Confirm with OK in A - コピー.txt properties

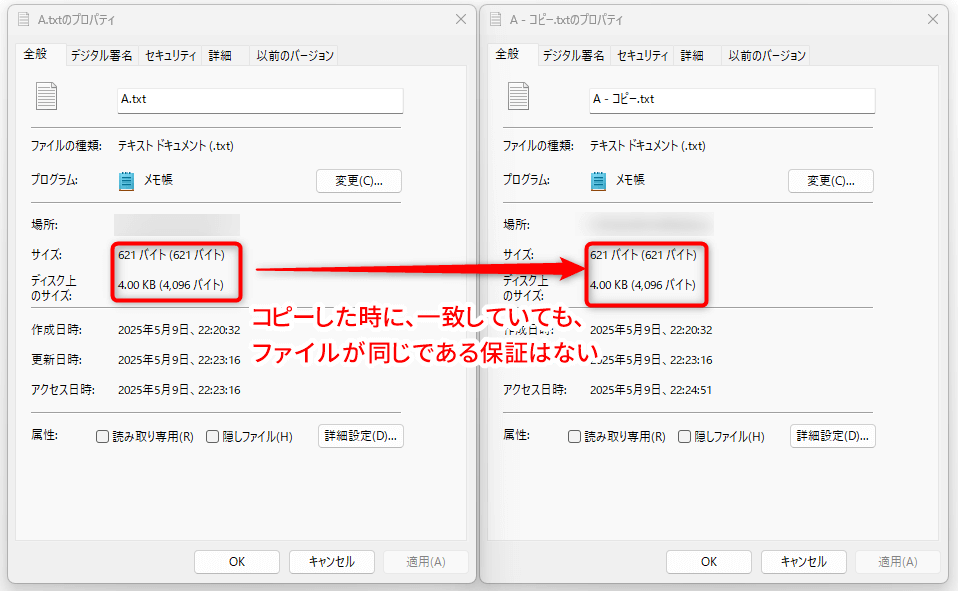709,562
